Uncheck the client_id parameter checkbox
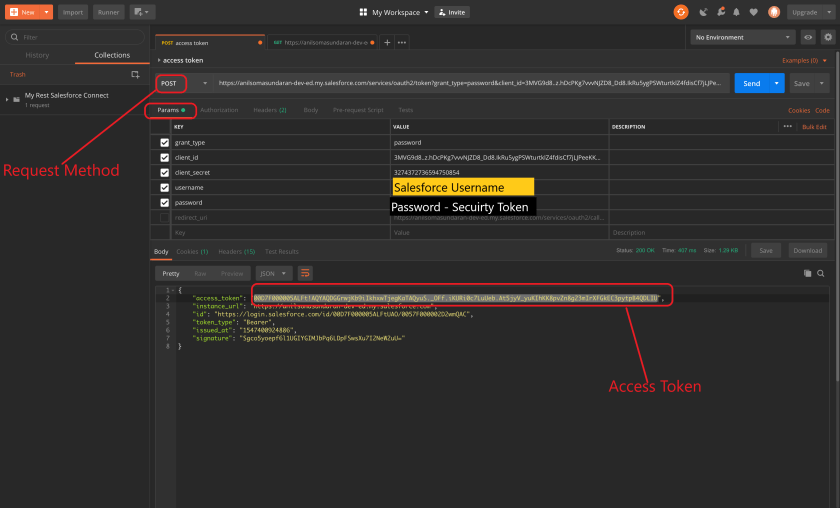840x508 pixels. (164, 158)
